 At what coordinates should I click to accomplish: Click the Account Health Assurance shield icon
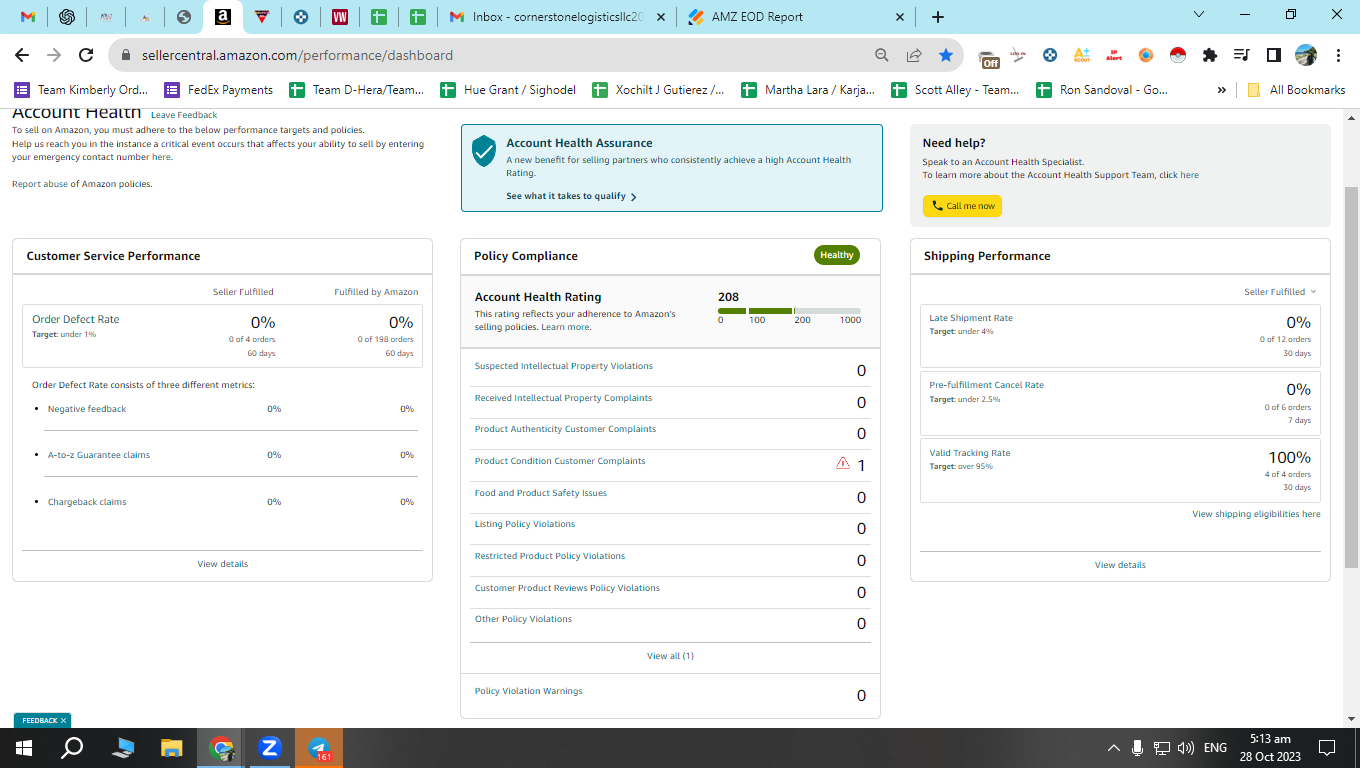[484, 151]
